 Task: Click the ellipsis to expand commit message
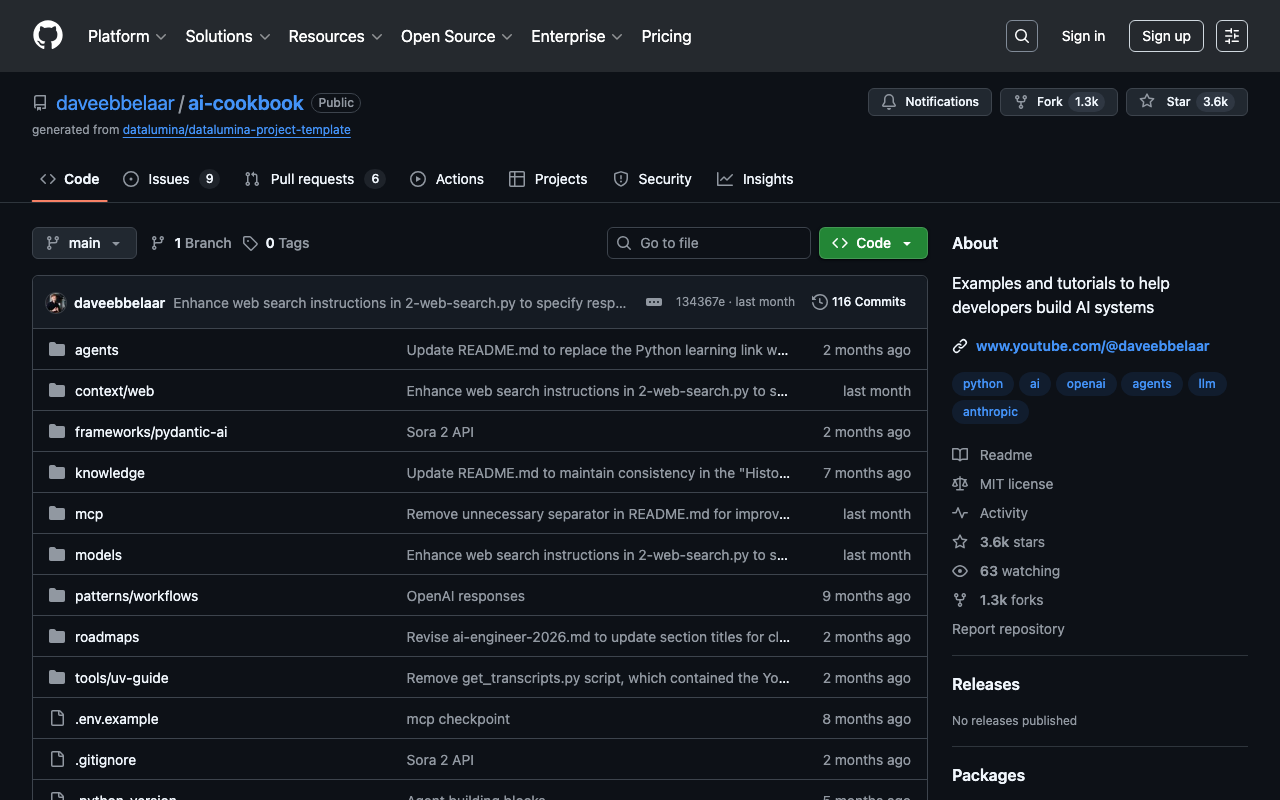(654, 302)
